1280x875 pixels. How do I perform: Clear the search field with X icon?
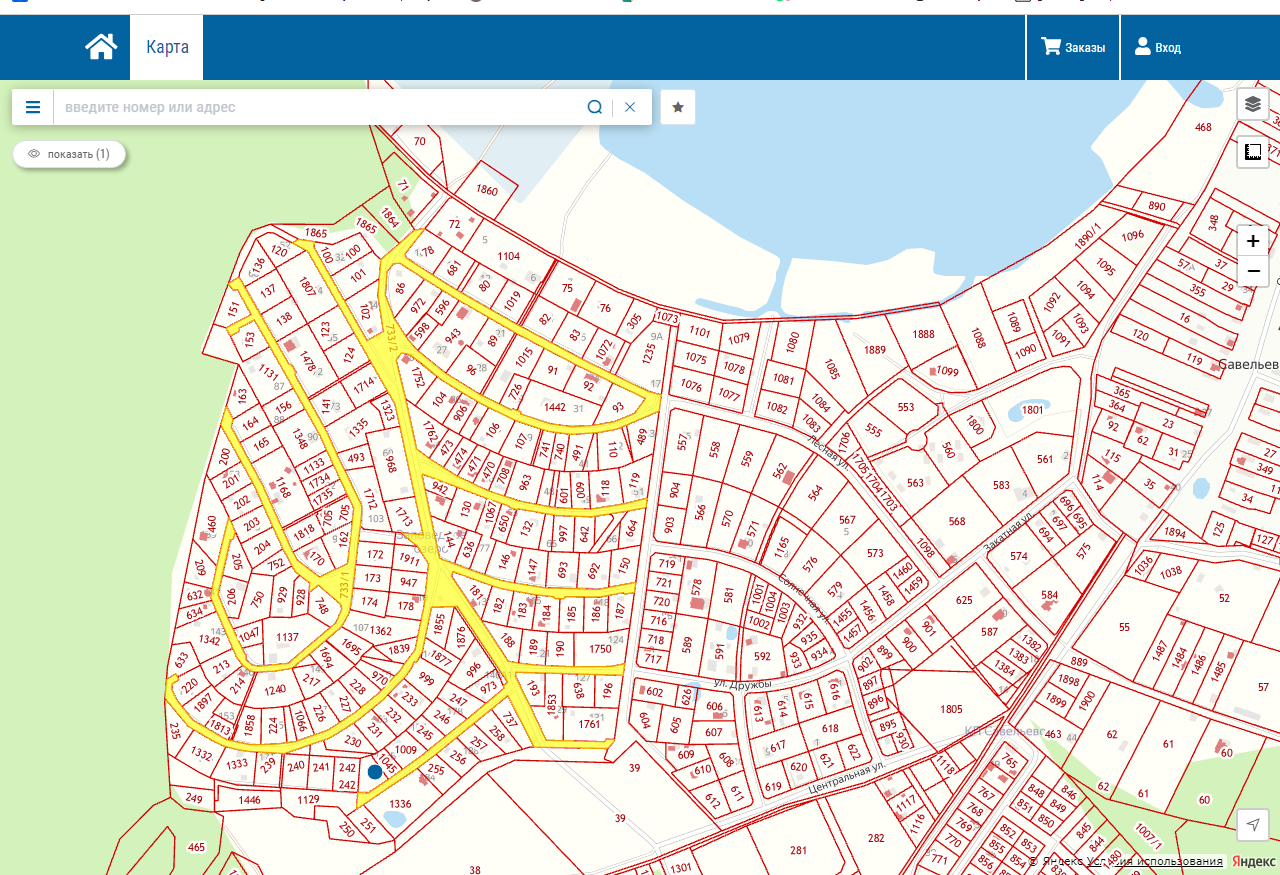(x=630, y=107)
